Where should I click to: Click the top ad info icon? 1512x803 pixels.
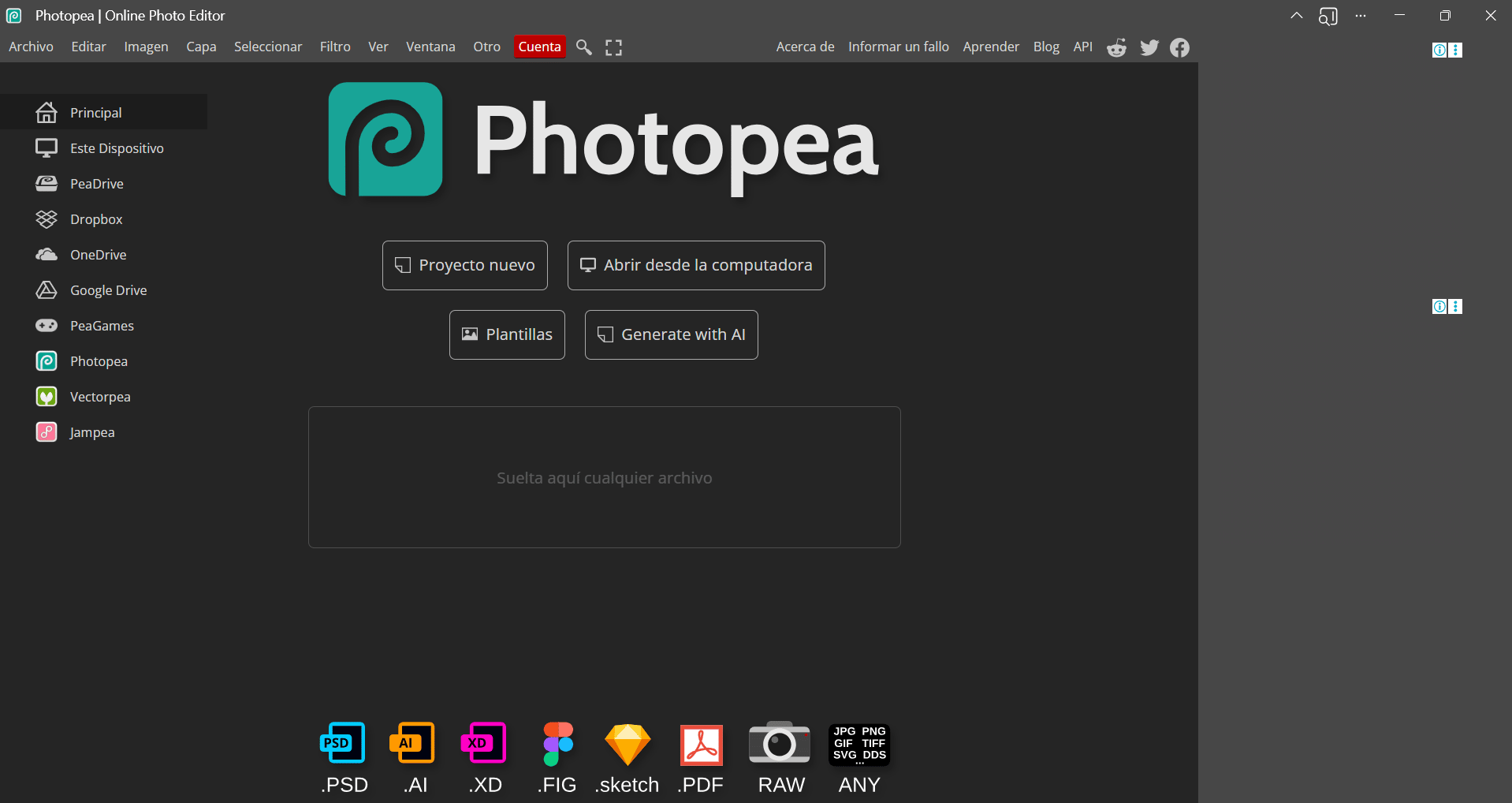(x=1439, y=50)
